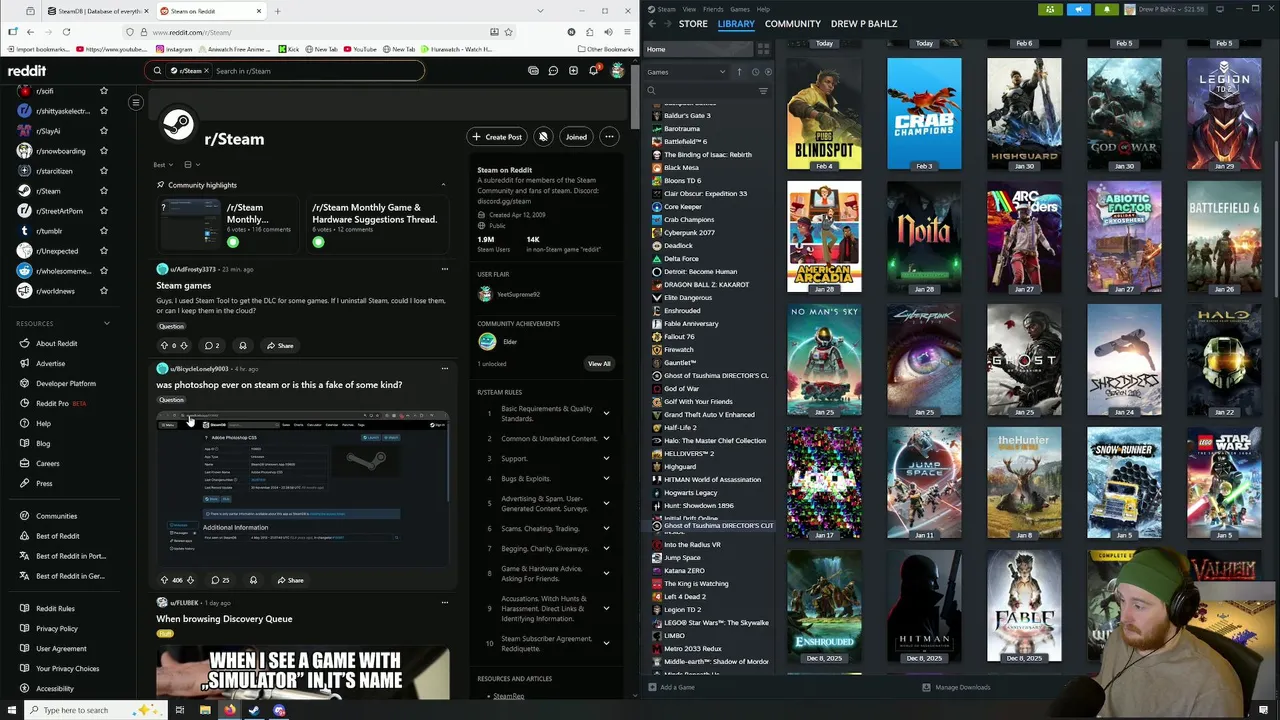The height and width of the screenshot is (720, 1280).
Task: Open Reddit user avatar menu
Action: coord(618,71)
